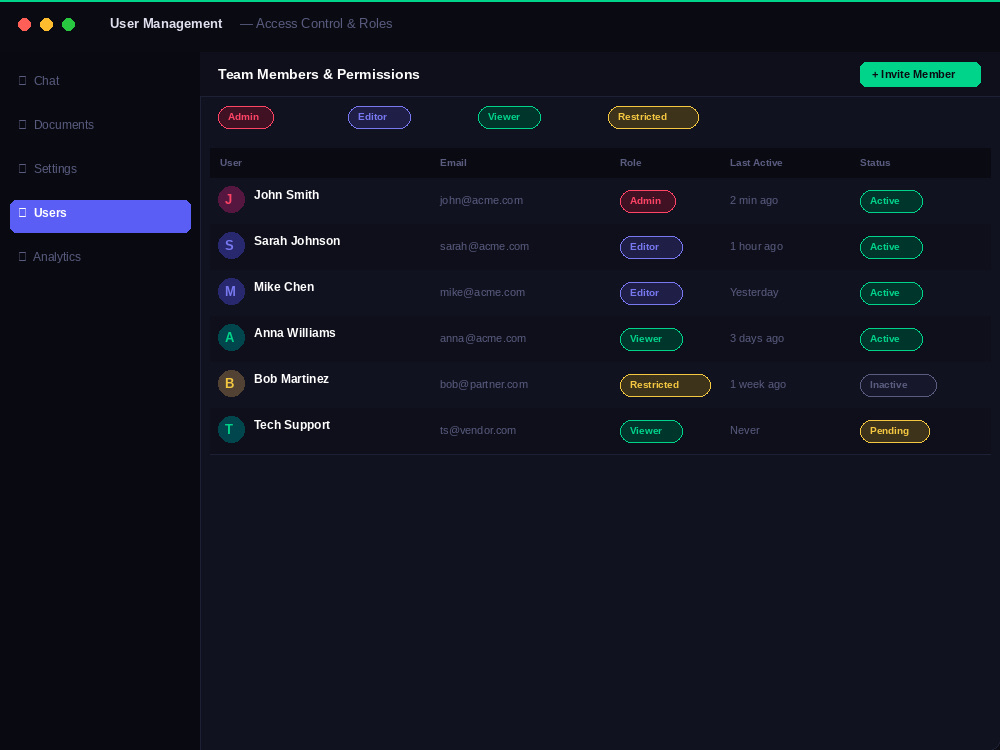This screenshot has width=1000, height=750.
Task: Click email bob@partner.com
Action: 483,384
